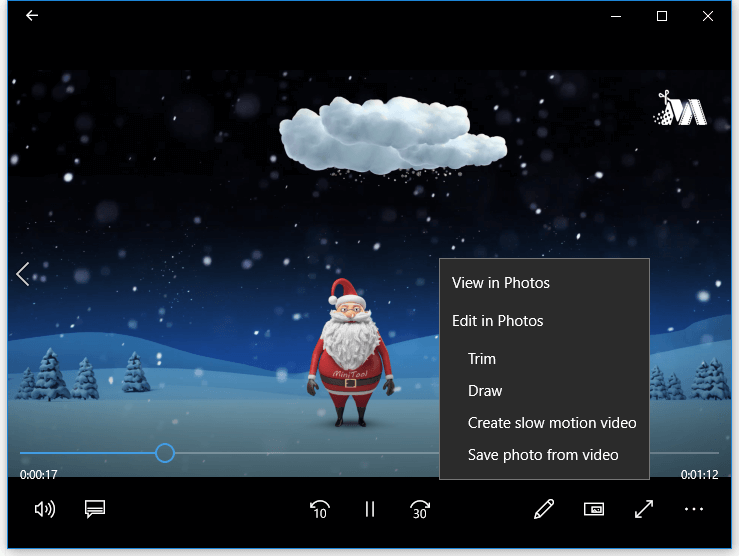The height and width of the screenshot is (556, 739).
Task: Minimize the video player window
Action: pos(616,16)
